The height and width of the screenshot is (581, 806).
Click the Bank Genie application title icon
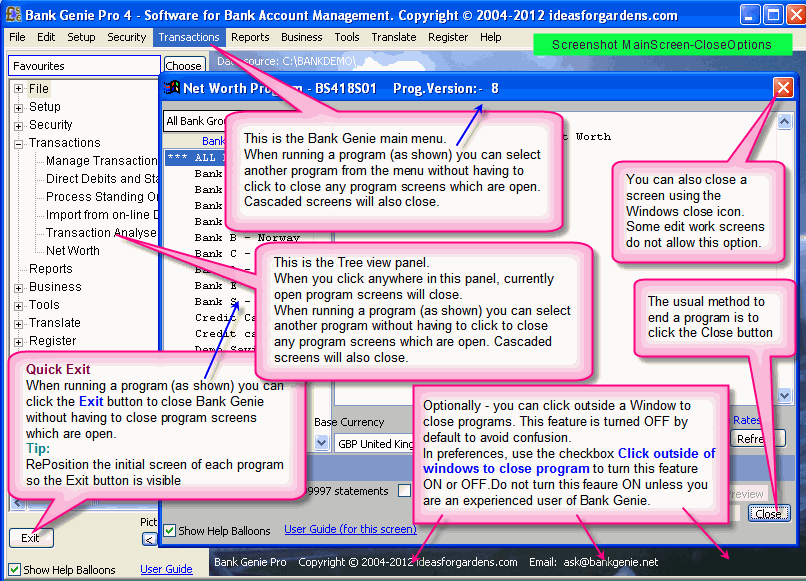pyautogui.click(x=13, y=14)
